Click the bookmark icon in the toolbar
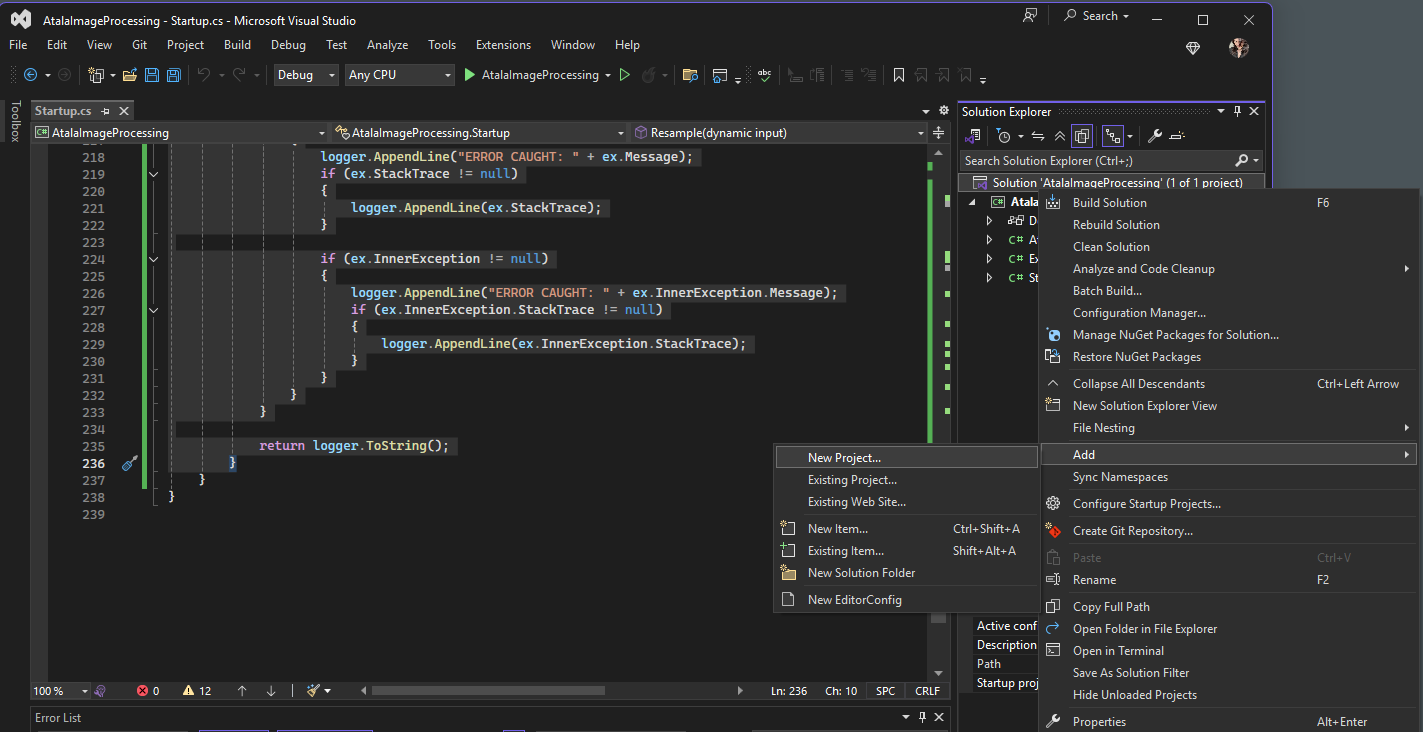This screenshot has height=732, width=1423. tap(899, 75)
